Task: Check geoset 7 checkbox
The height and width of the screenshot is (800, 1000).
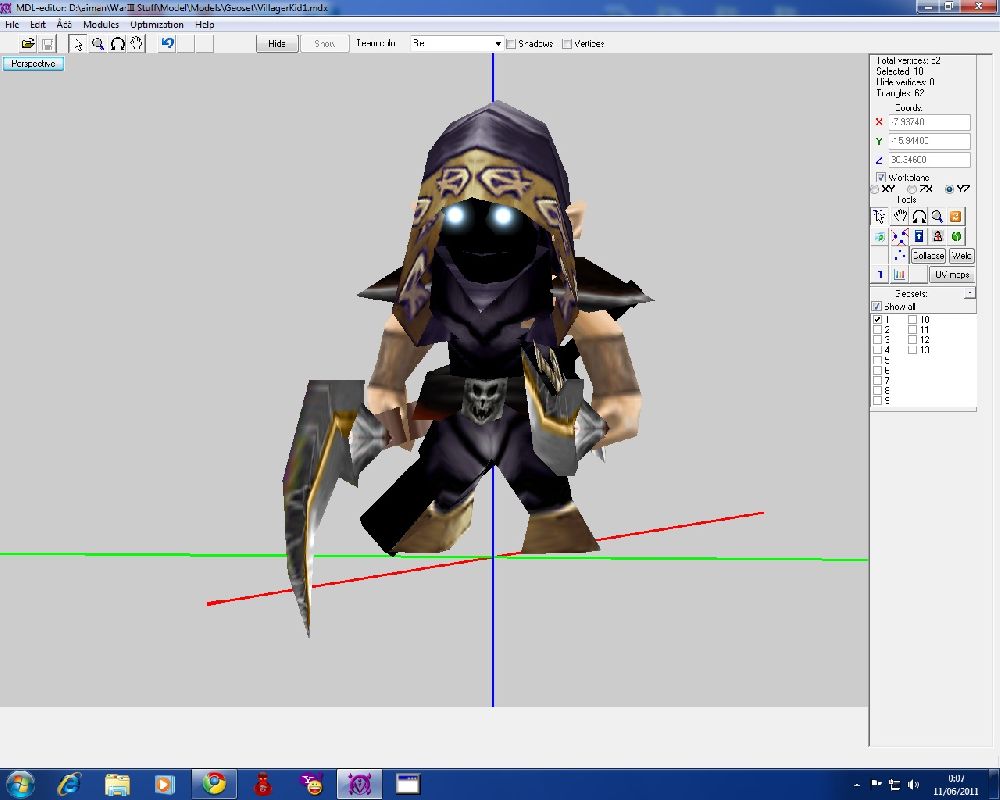Action: 878,380
